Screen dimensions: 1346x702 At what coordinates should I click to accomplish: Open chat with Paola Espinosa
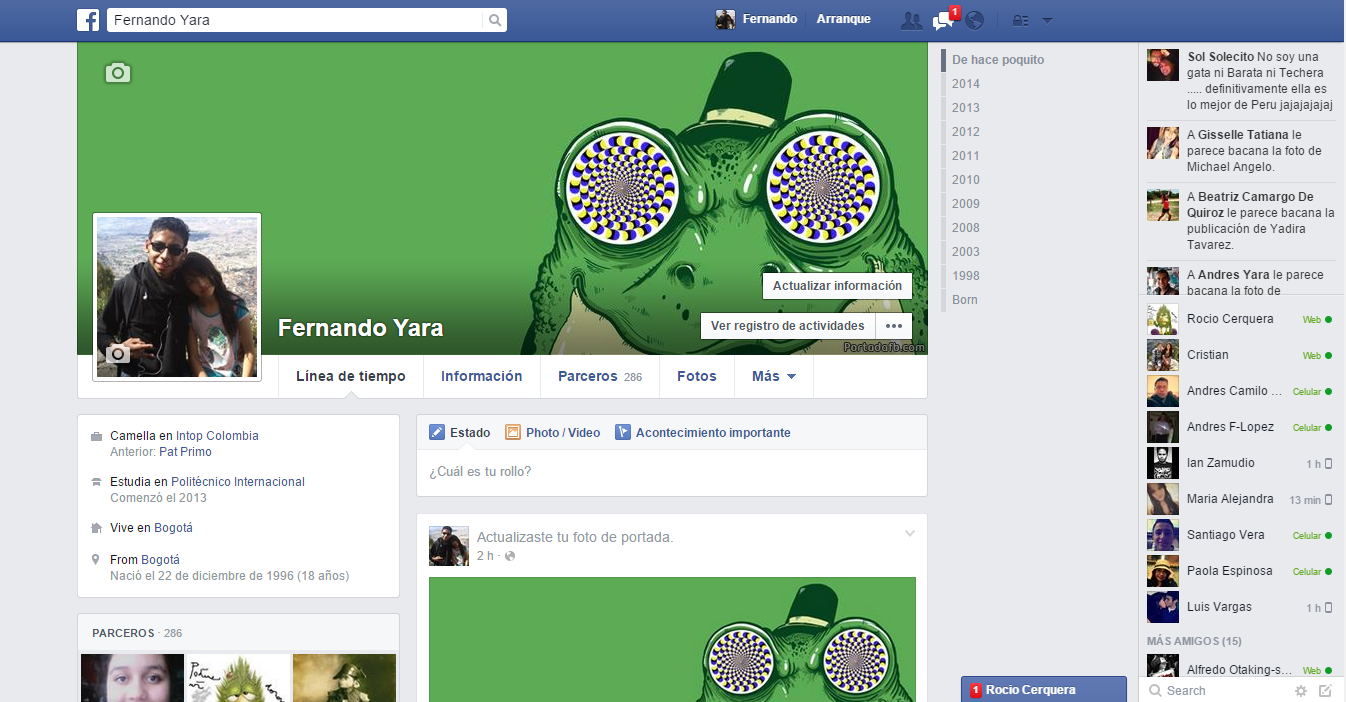click(x=1239, y=571)
